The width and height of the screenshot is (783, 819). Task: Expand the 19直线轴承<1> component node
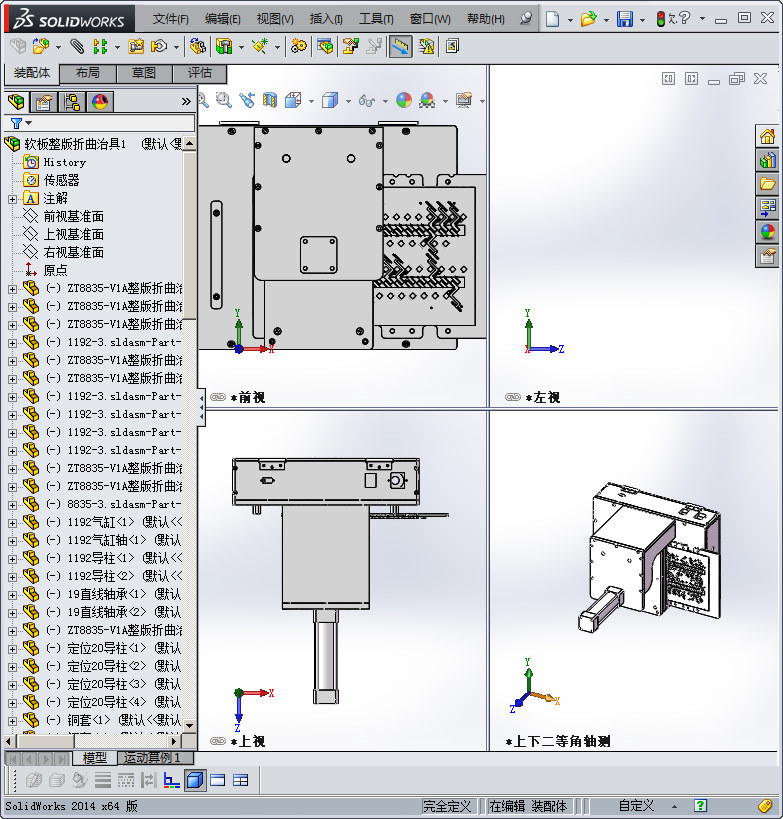(x=13, y=595)
